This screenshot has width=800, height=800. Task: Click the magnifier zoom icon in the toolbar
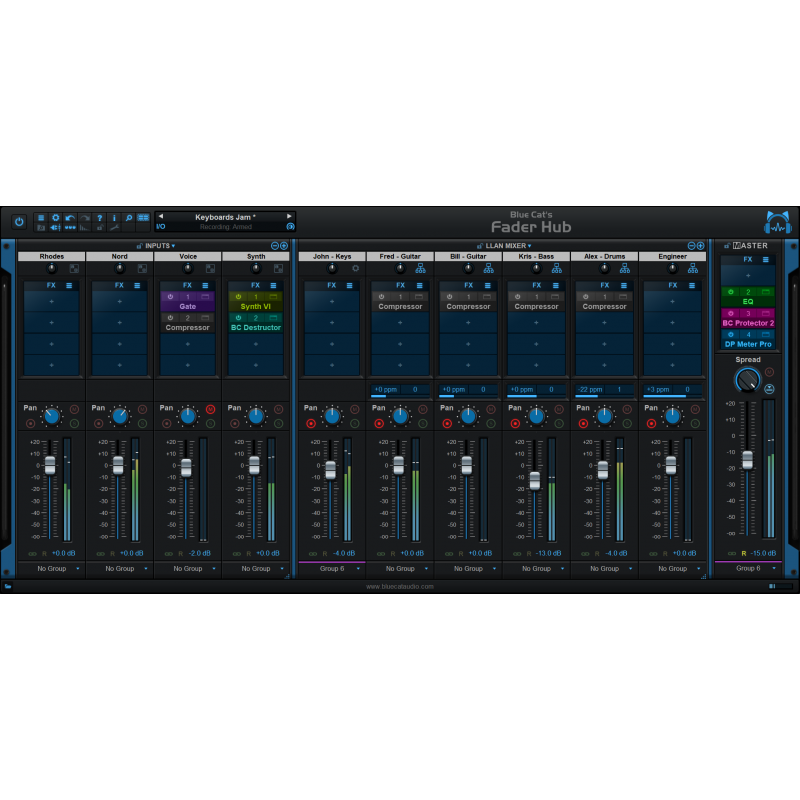point(127,216)
